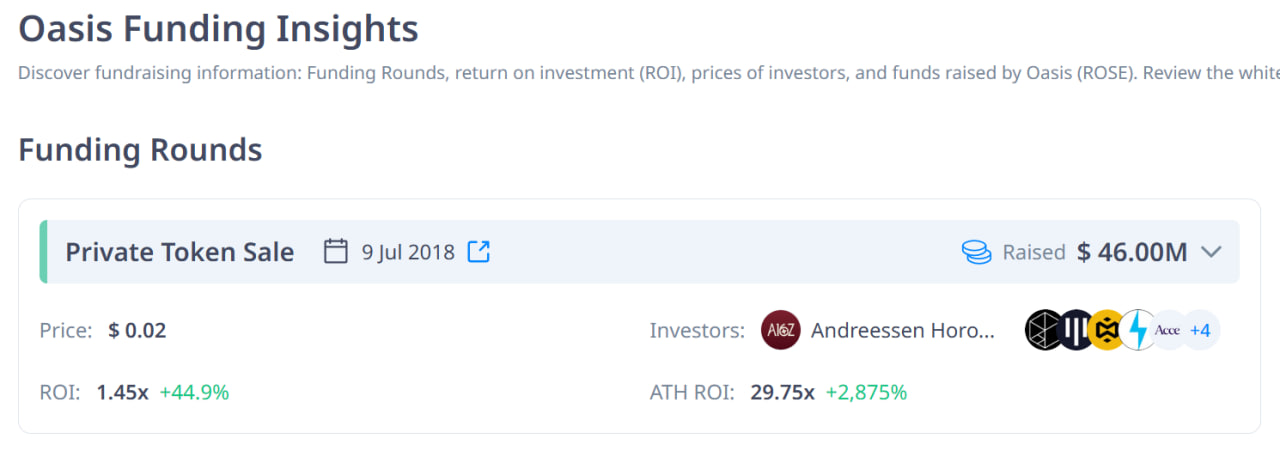Open the external link icon beside the date
Screen dimensions: 1280x451
(479, 251)
